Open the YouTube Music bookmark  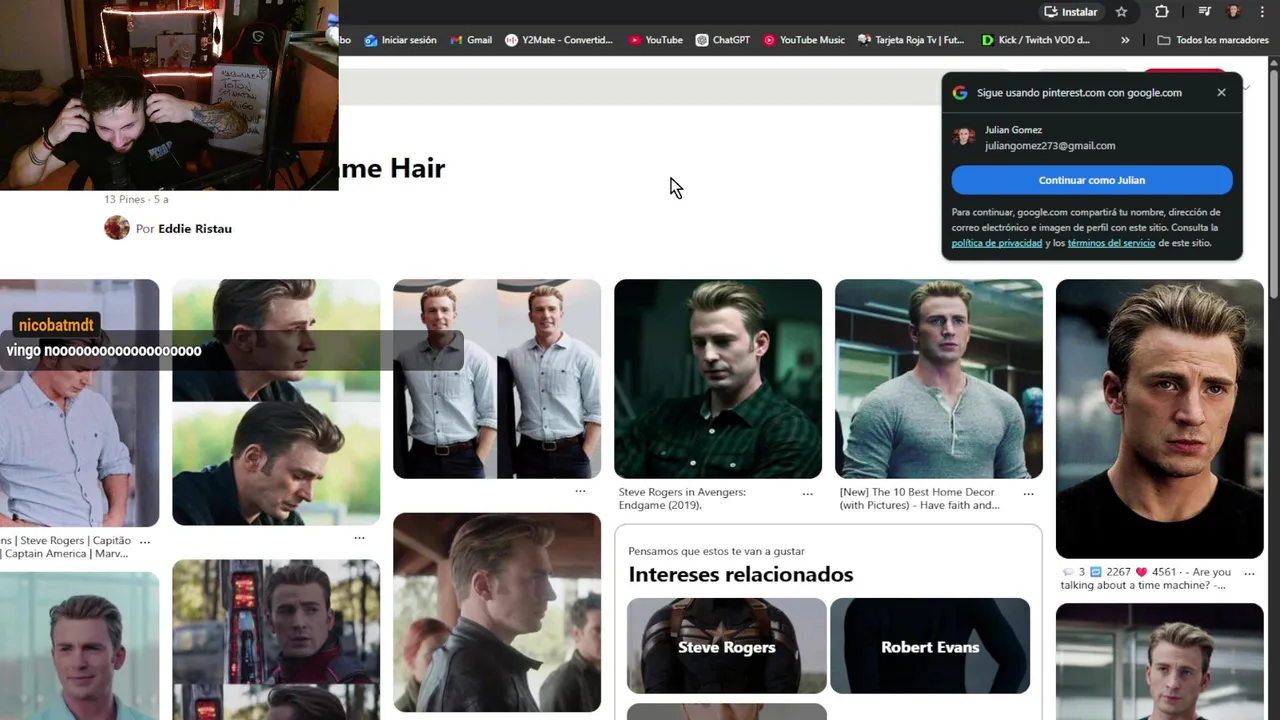click(x=804, y=40)
